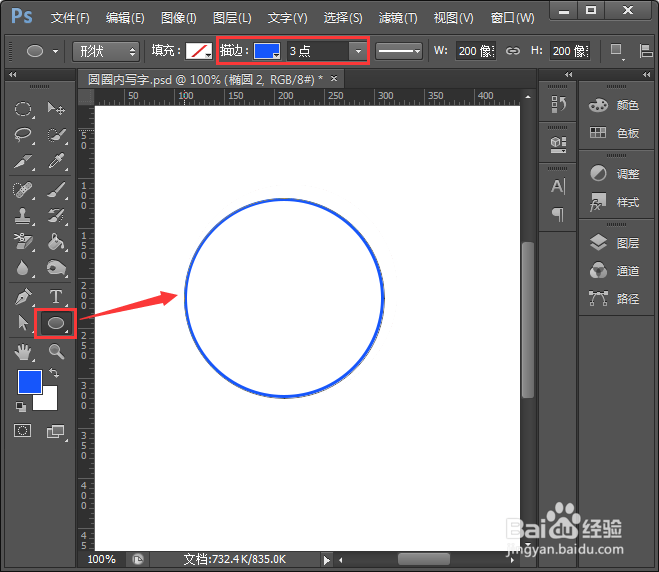Click the foreground blue color swatch
This screenshot has height=572, width=659.
pos(28,380)
